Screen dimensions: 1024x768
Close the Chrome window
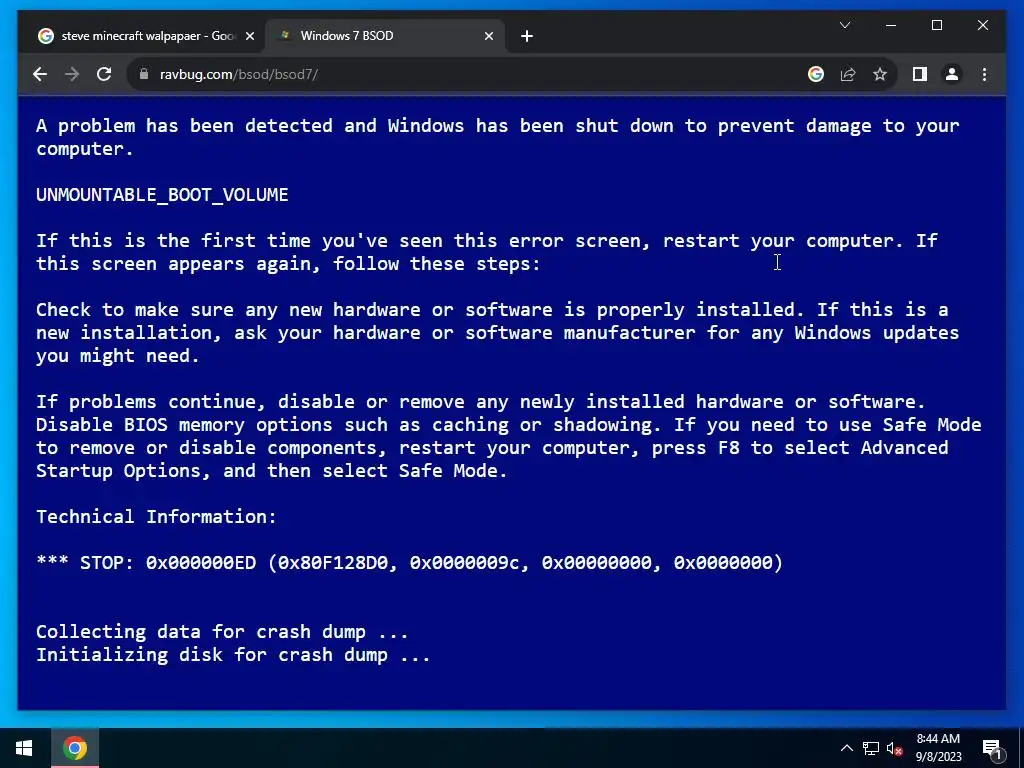[x=982, y=25]
